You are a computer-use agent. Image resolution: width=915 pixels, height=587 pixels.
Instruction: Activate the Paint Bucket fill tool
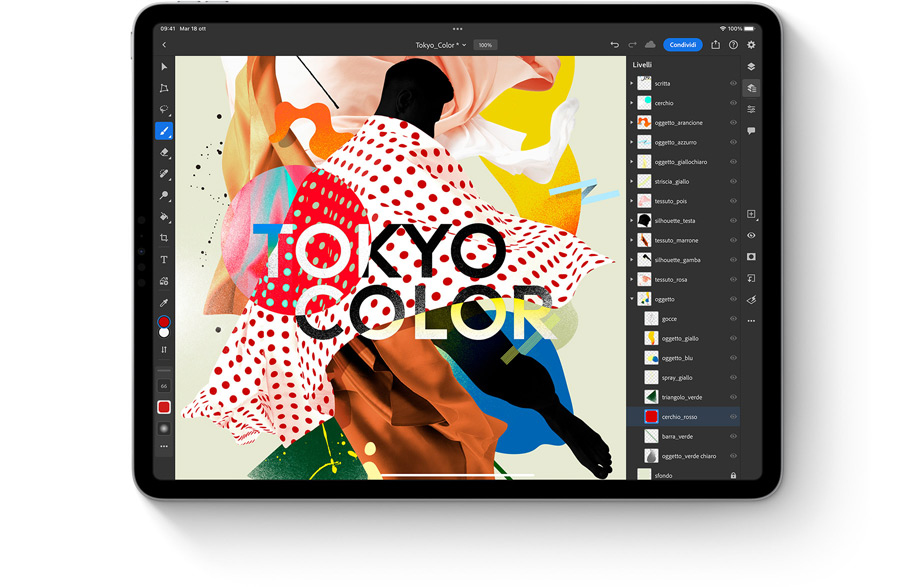(x=164, y=216)
